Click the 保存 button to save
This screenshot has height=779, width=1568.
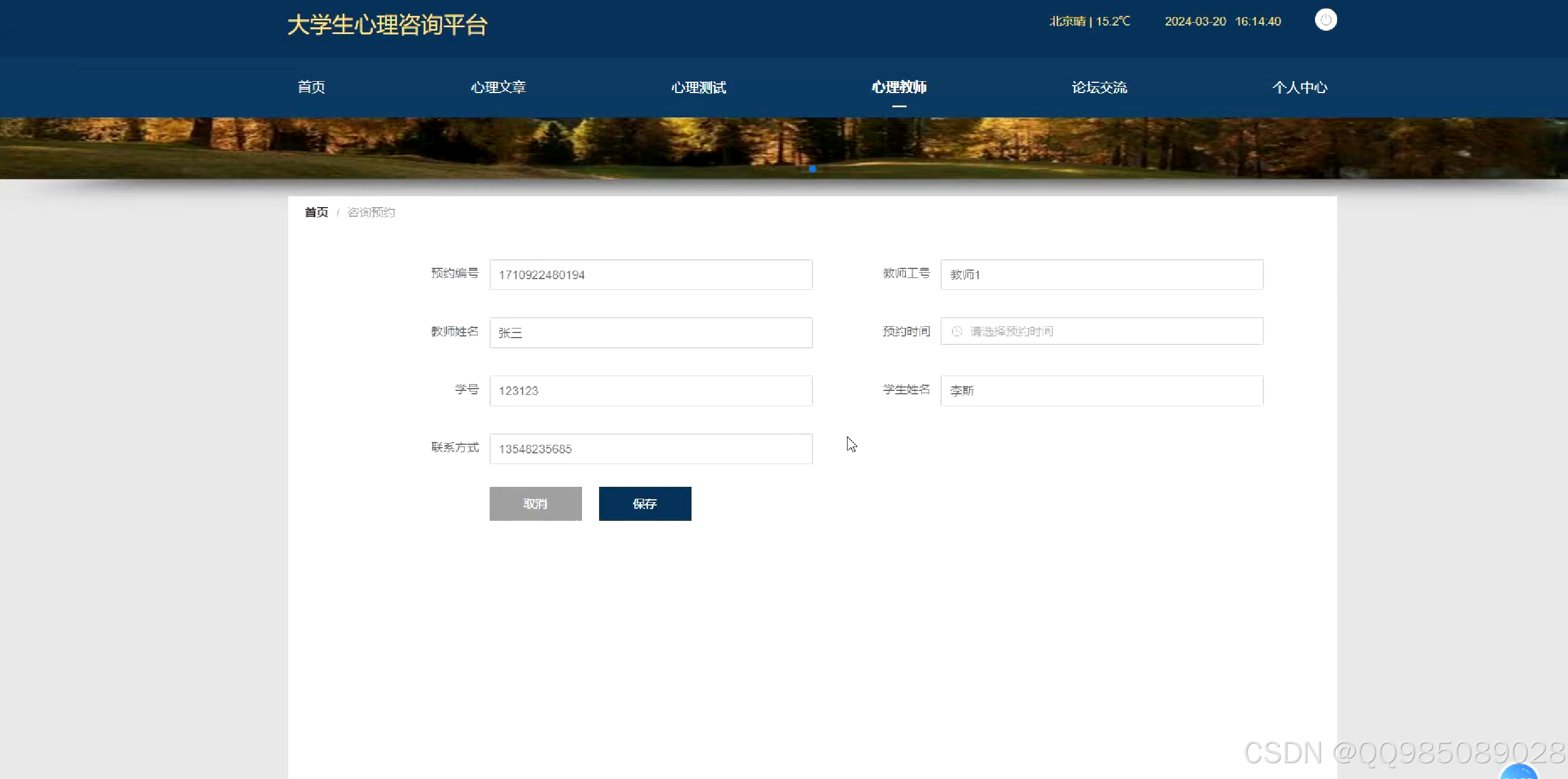click(644, 503)
